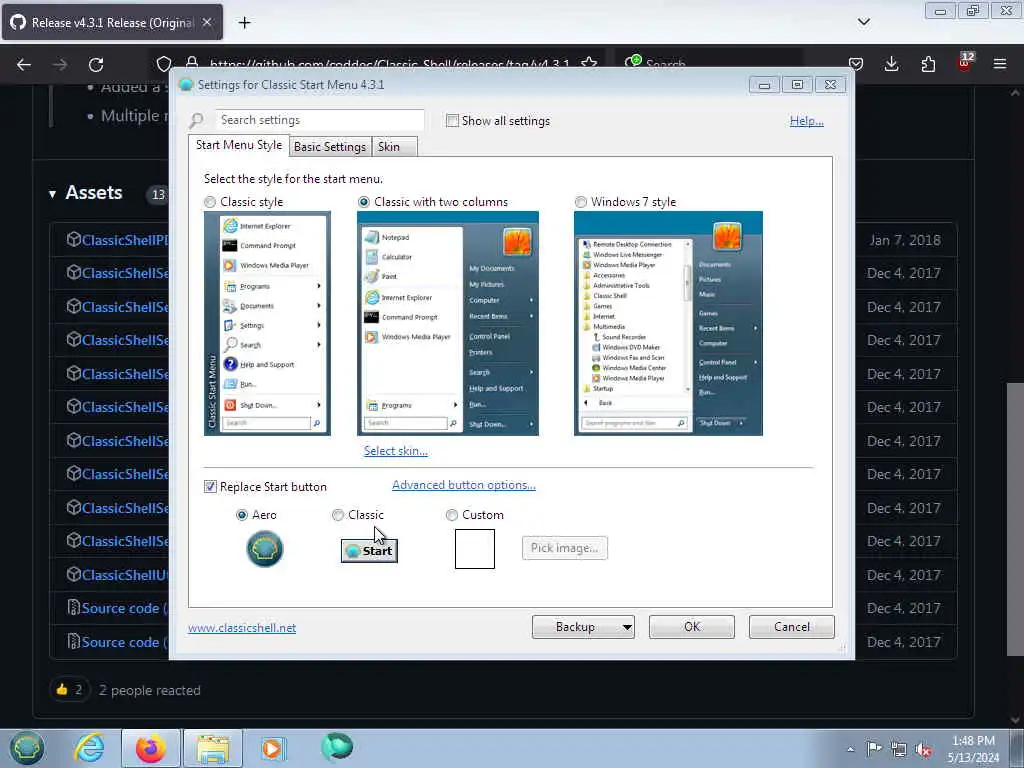
Task: Click the shield tracking protection icon
Action: tap(164, 64)
